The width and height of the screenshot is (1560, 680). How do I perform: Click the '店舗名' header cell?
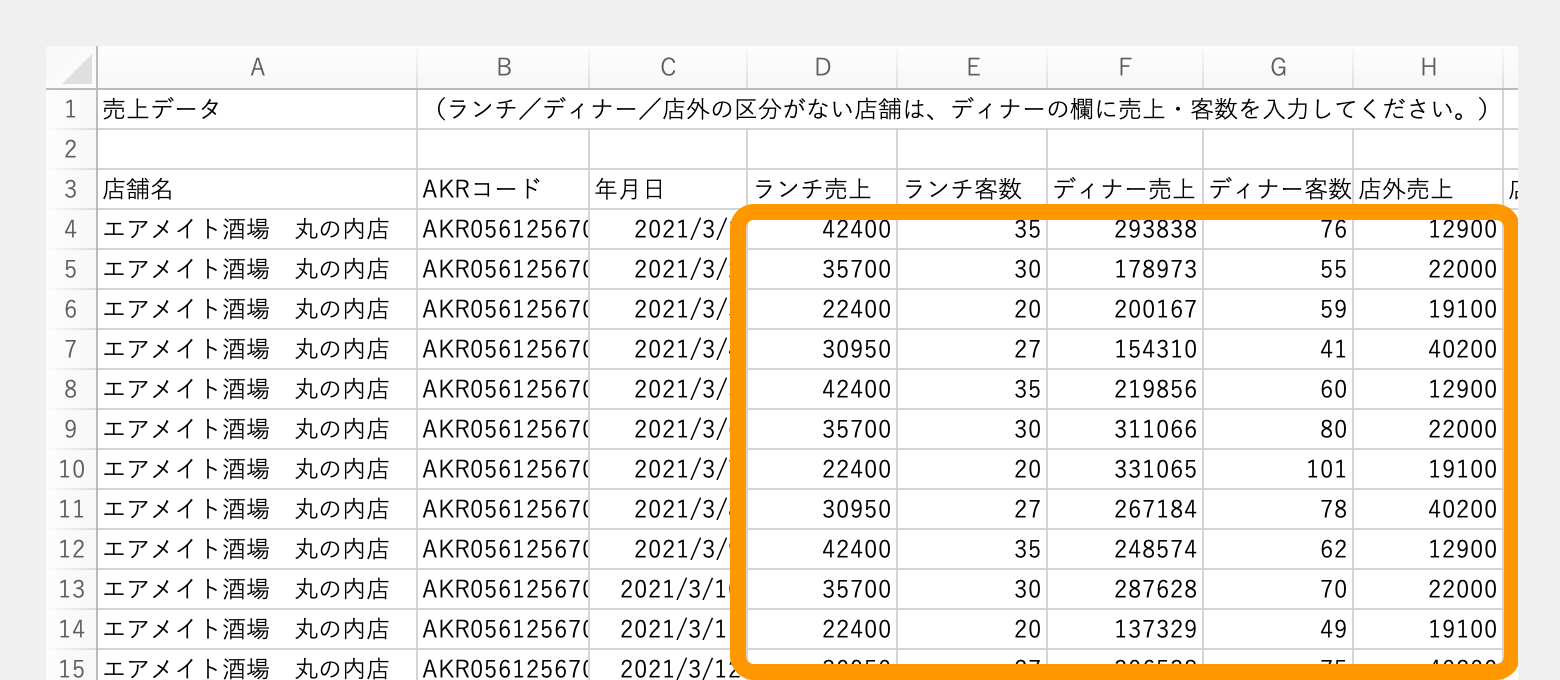(257, 189)
